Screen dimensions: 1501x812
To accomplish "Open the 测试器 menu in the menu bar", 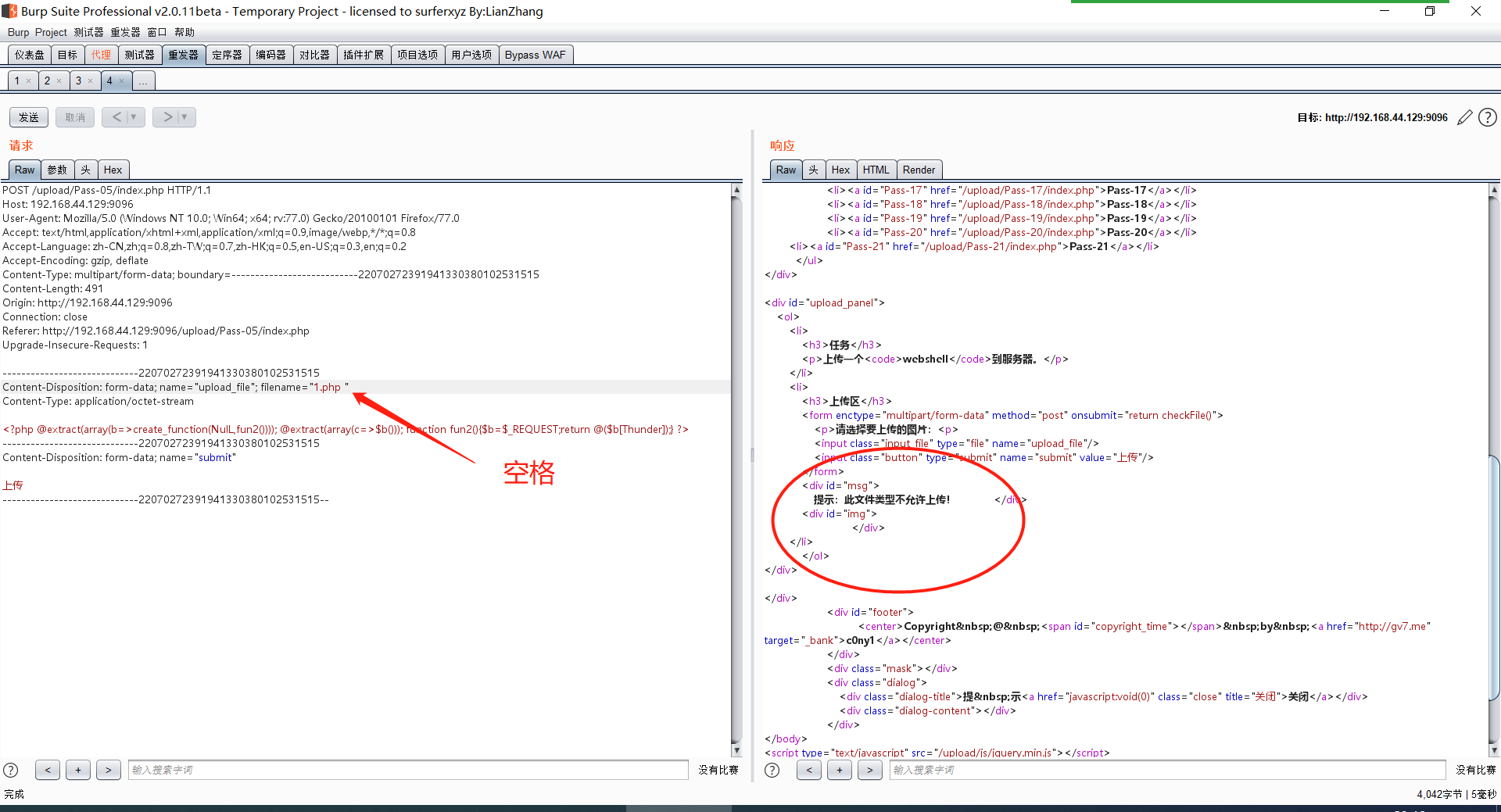I will pos(88,32).
